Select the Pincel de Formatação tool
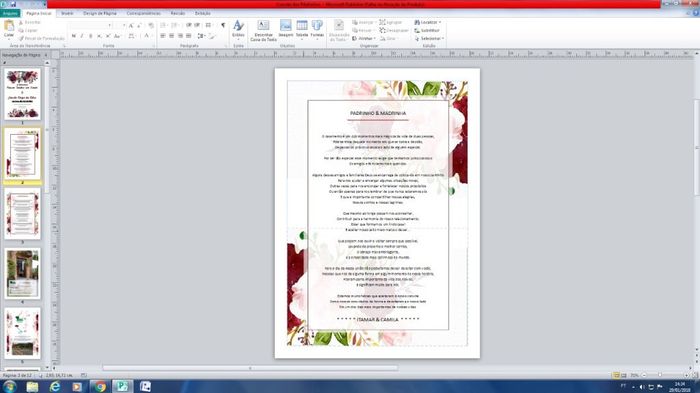 42,38
